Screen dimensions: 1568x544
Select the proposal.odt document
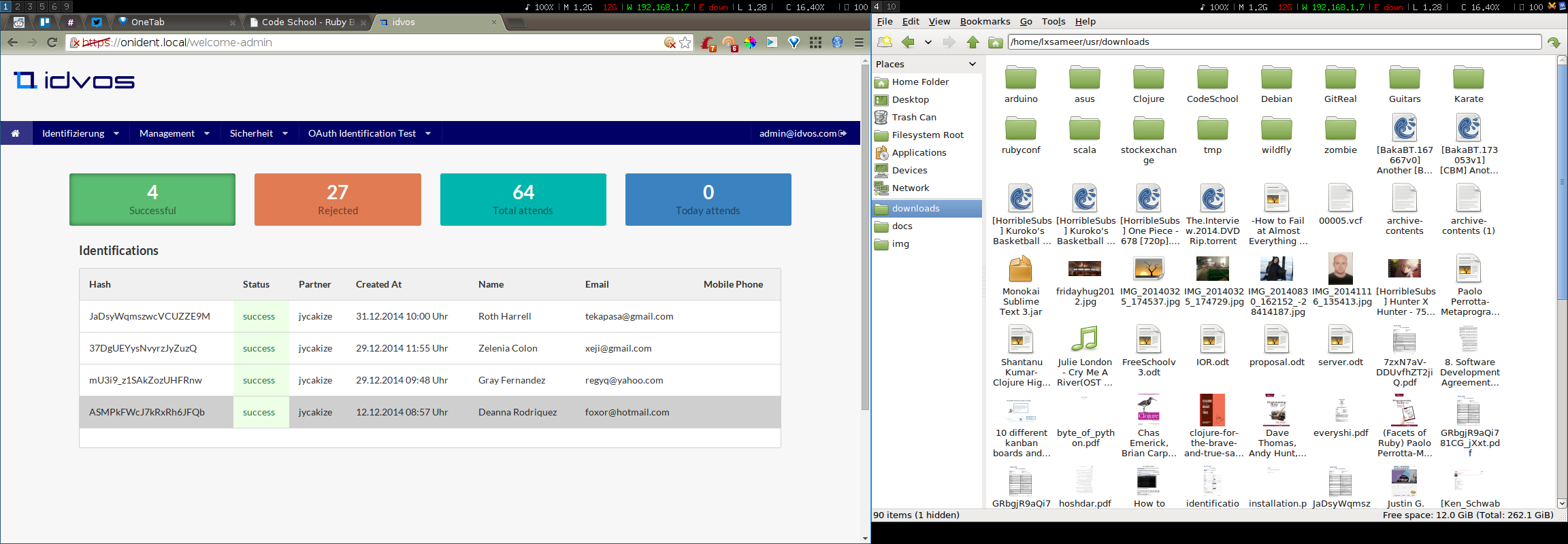point(1277,346)
